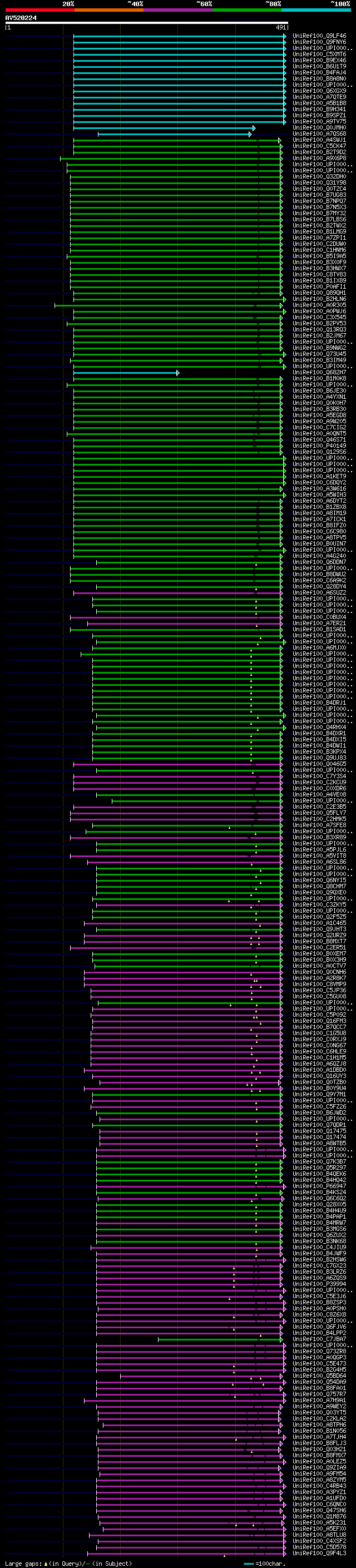Select the UniRef100_A9TV75 label
The image size is (356, 1568).
319,121
